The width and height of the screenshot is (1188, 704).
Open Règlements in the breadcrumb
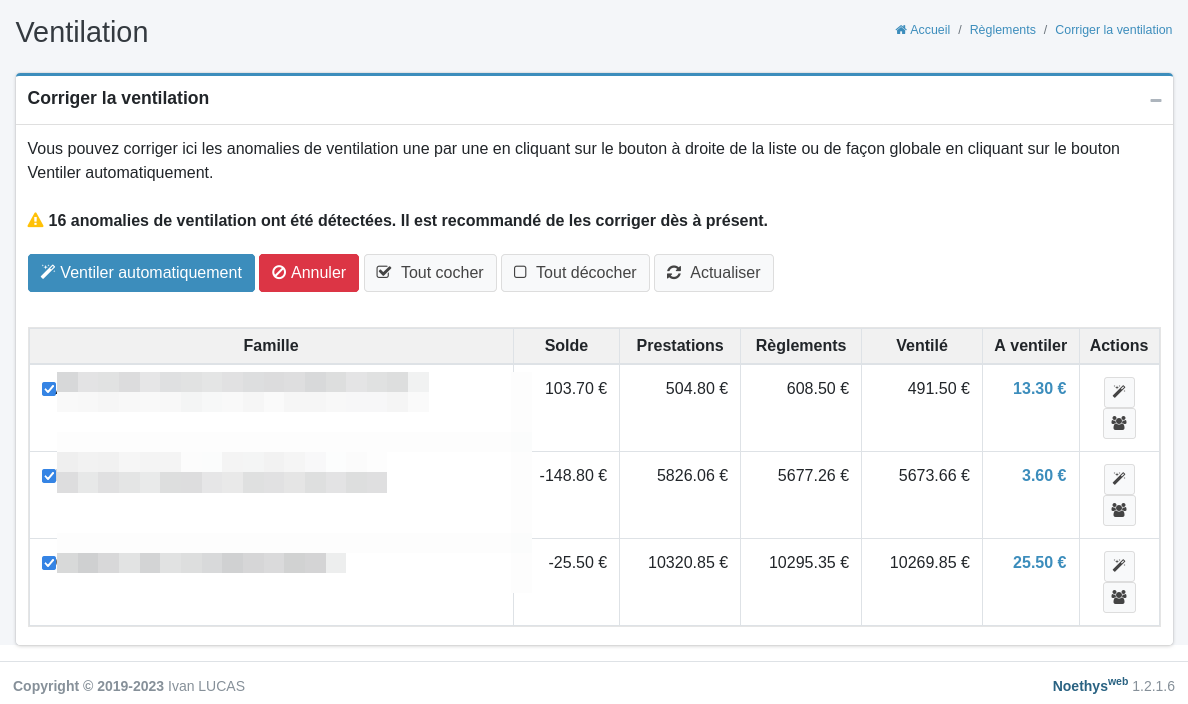click(x=1002, y=30)
